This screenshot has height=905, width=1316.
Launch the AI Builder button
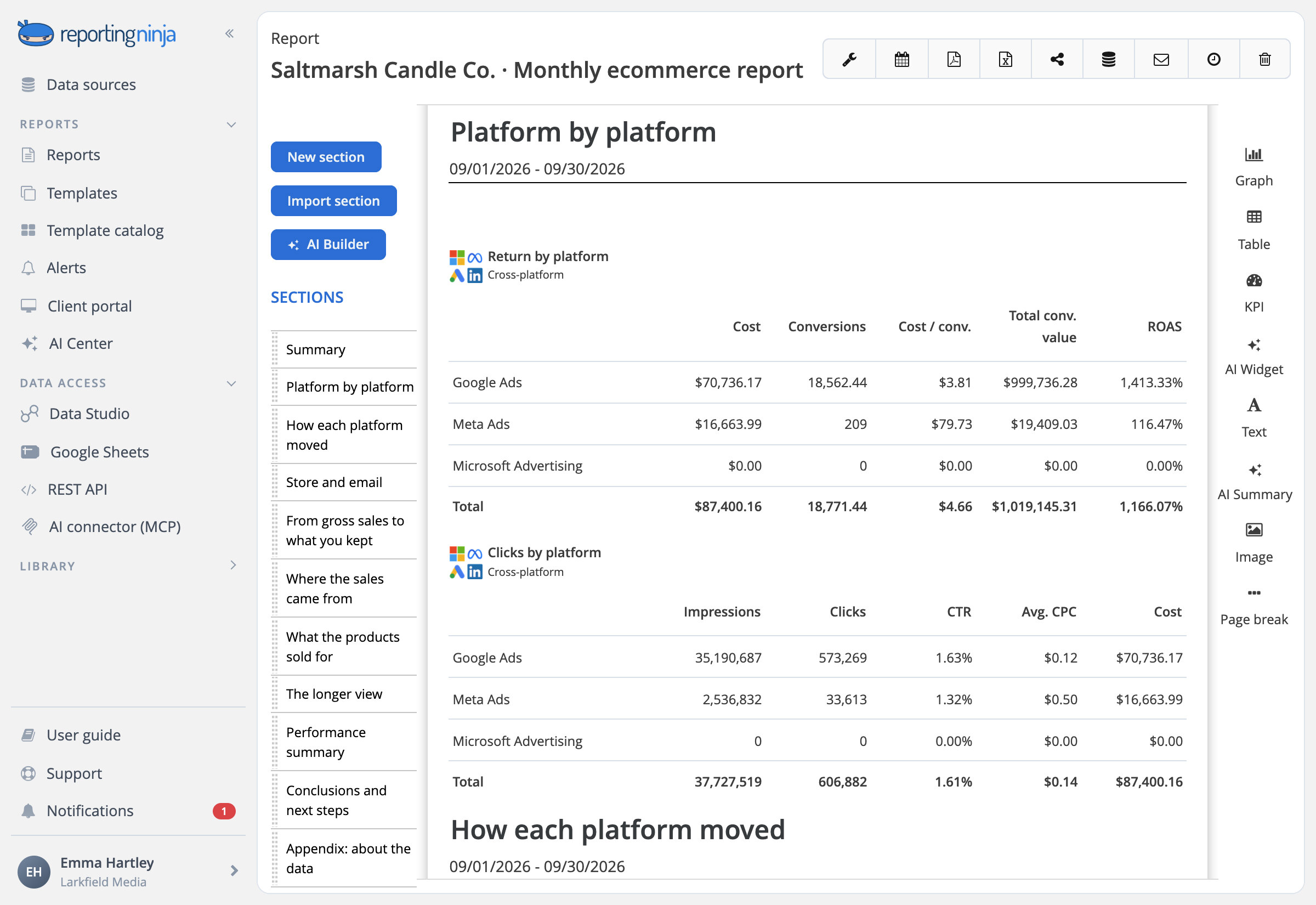(x=328, y=245)
